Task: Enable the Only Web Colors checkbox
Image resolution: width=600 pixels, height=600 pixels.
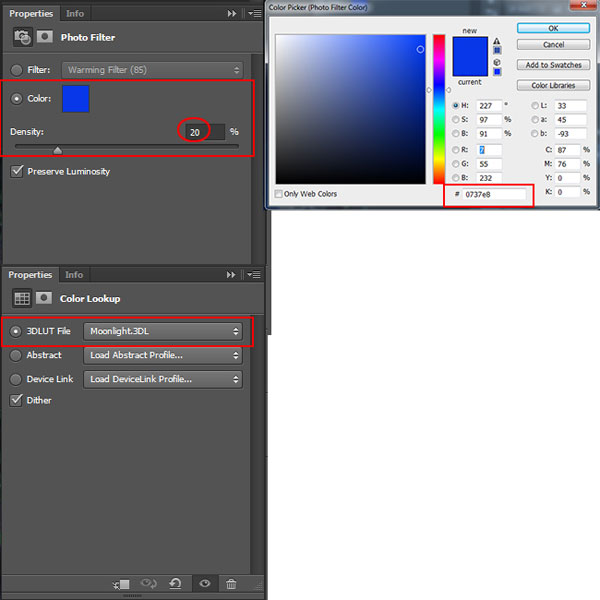Action: pos(279,194)
